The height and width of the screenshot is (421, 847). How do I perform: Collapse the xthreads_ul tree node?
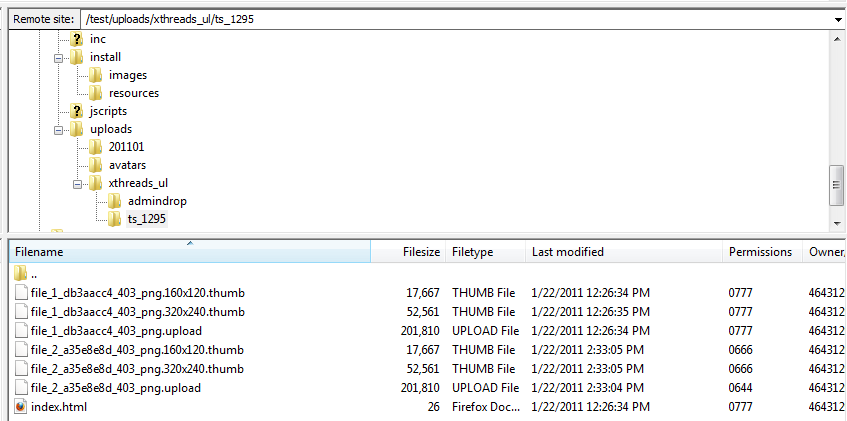point(78,183)
